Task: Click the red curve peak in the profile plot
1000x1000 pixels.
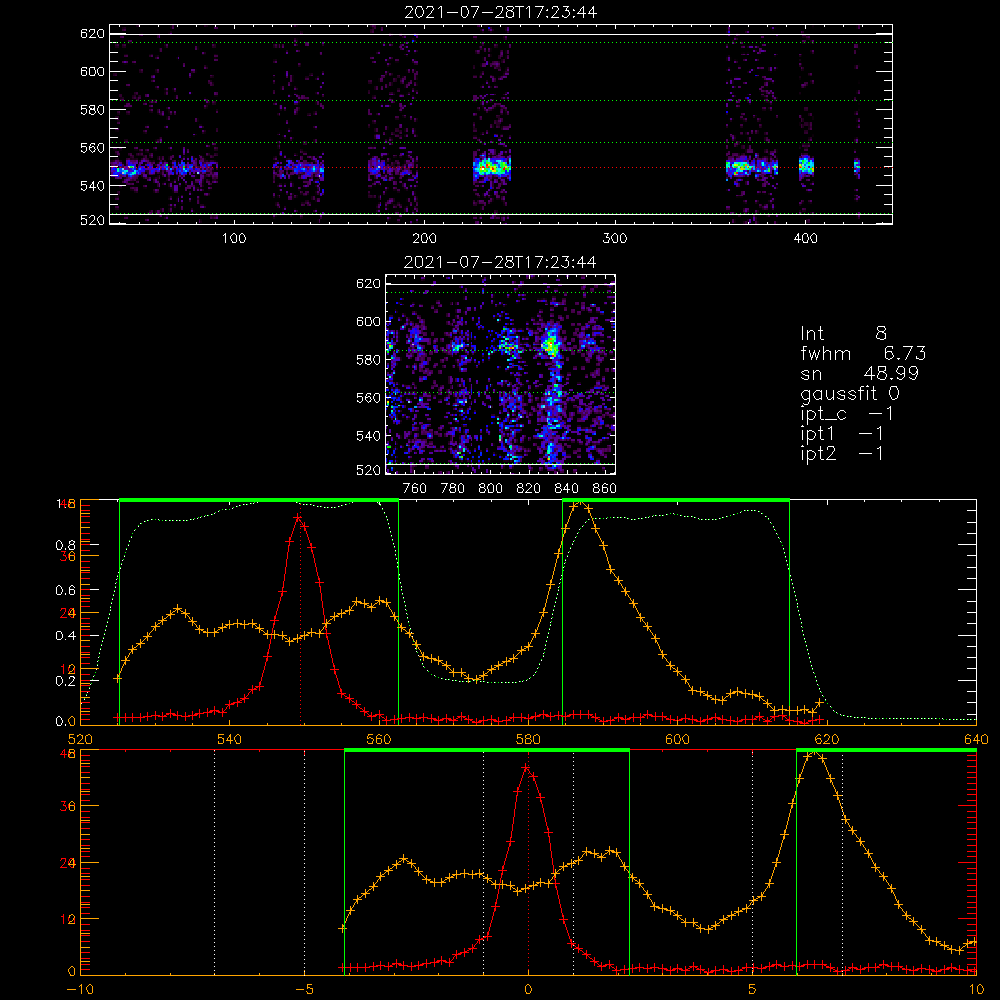Action: click(298, 517)
